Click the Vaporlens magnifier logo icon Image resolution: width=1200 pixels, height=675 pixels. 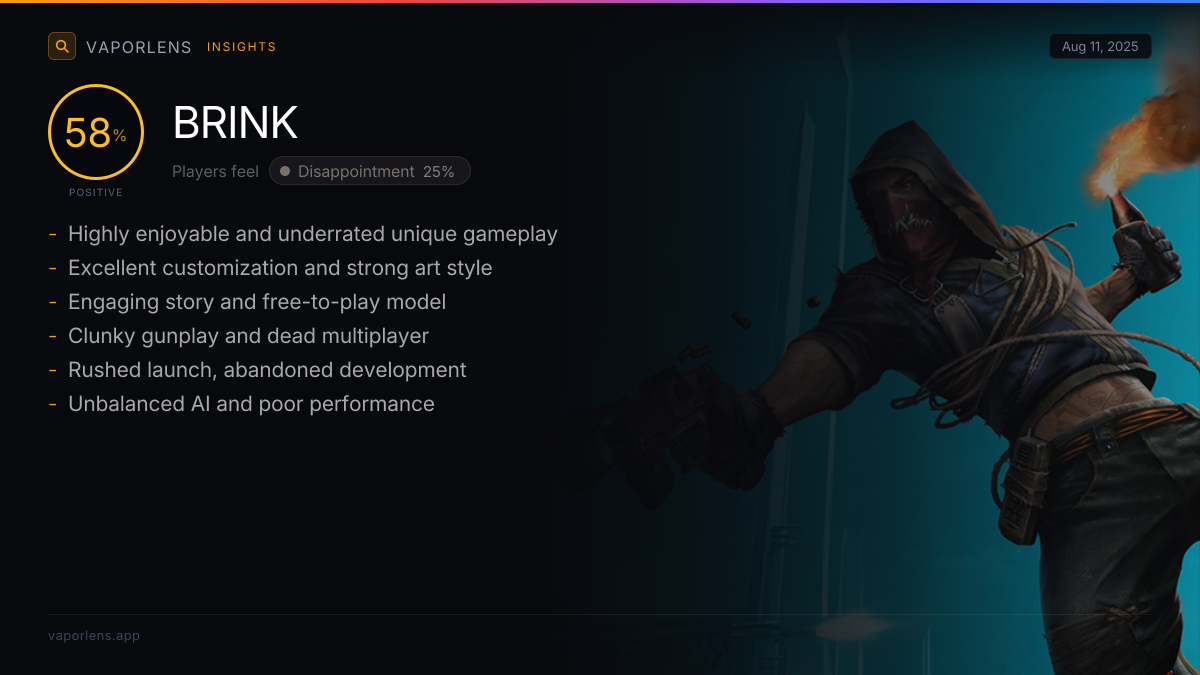62,46
